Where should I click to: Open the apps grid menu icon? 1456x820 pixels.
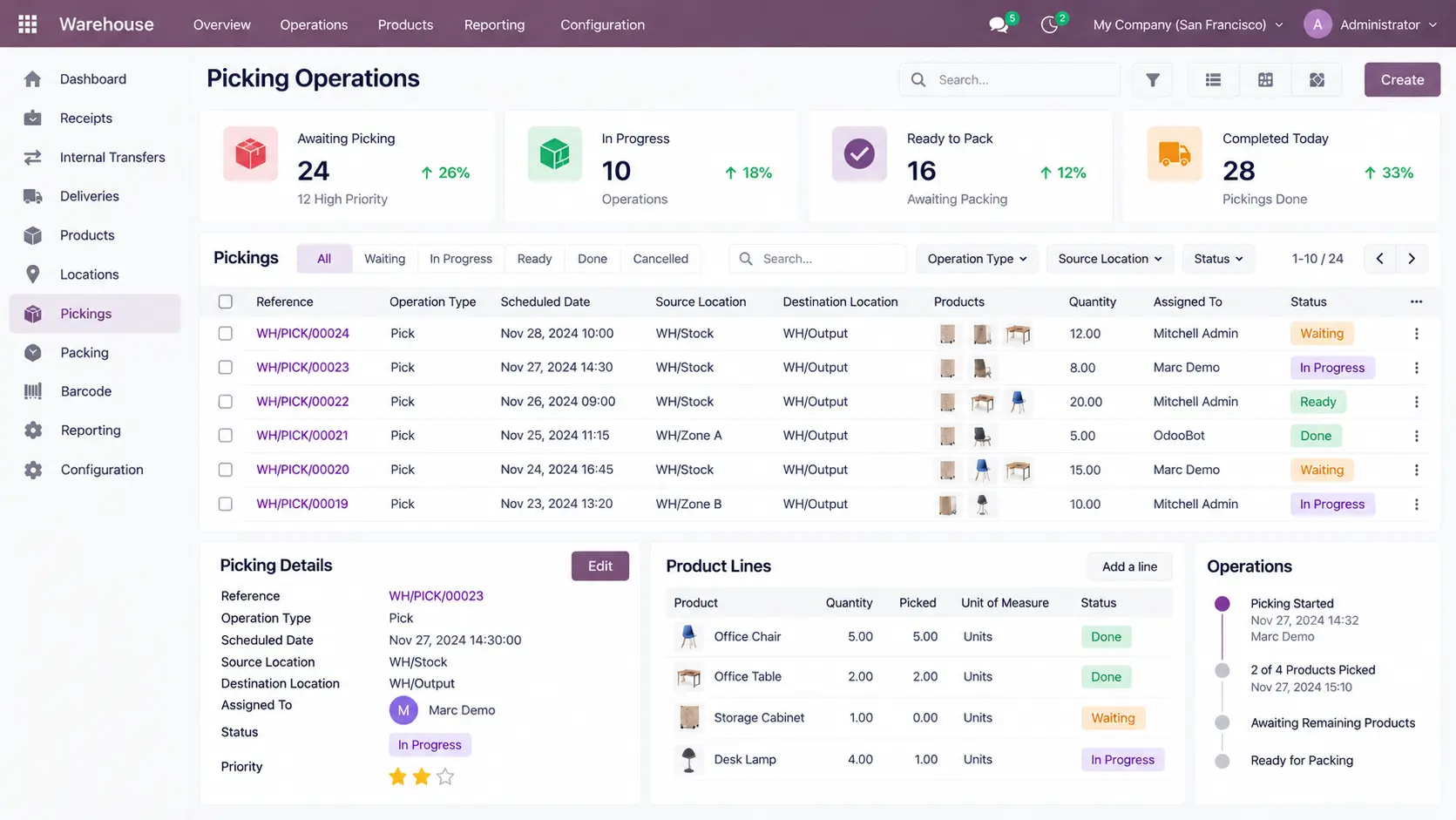[28, 24]
